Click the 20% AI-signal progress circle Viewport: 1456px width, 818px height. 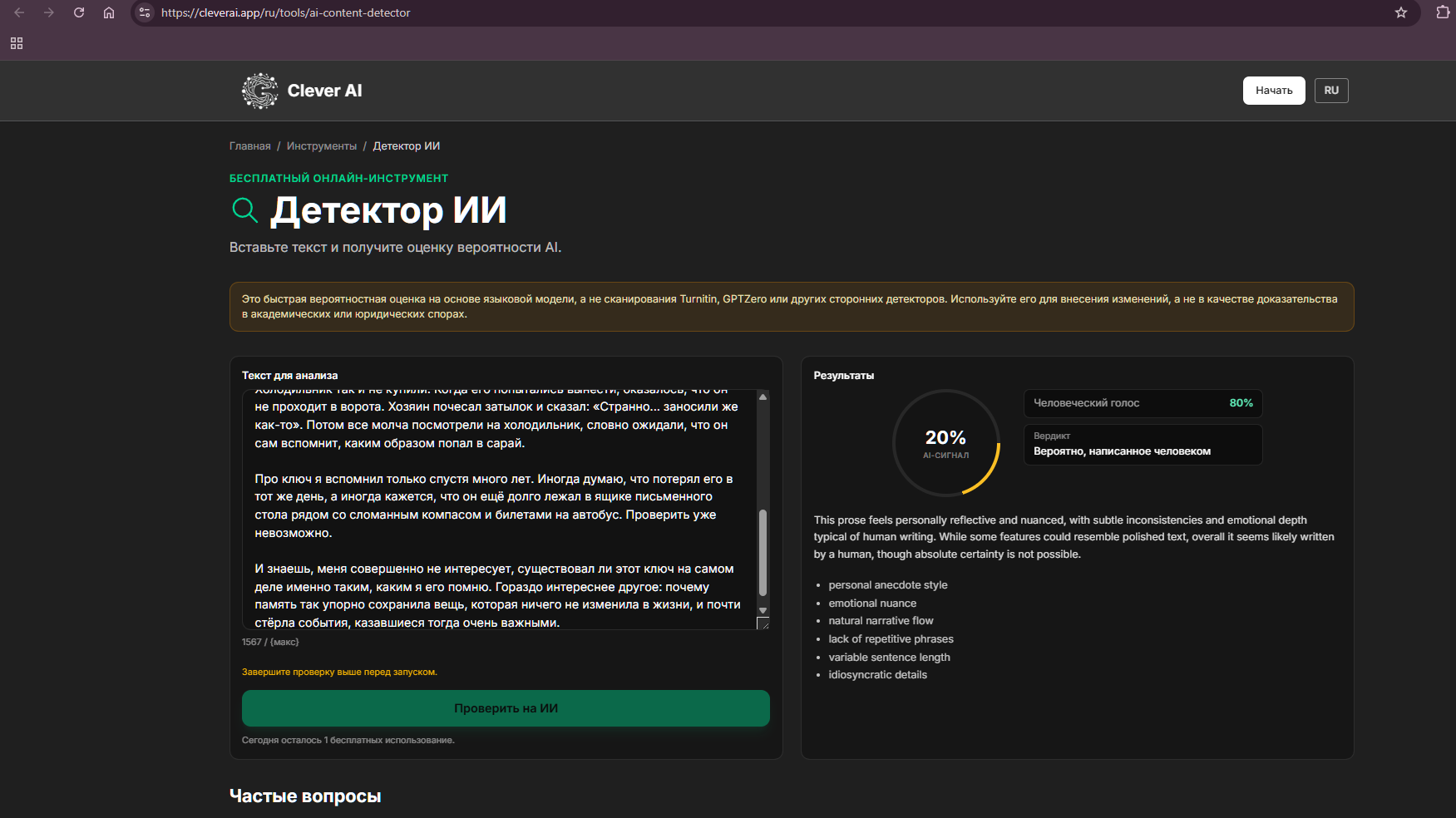[946, 443]
